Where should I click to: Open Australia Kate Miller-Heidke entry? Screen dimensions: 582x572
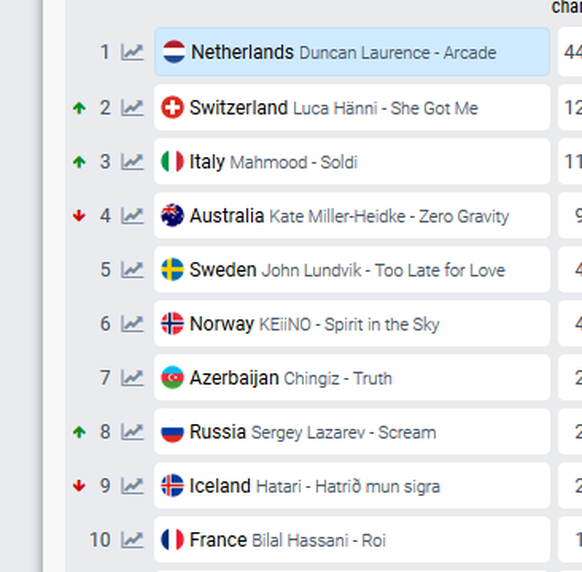click(x=352, y=216)
